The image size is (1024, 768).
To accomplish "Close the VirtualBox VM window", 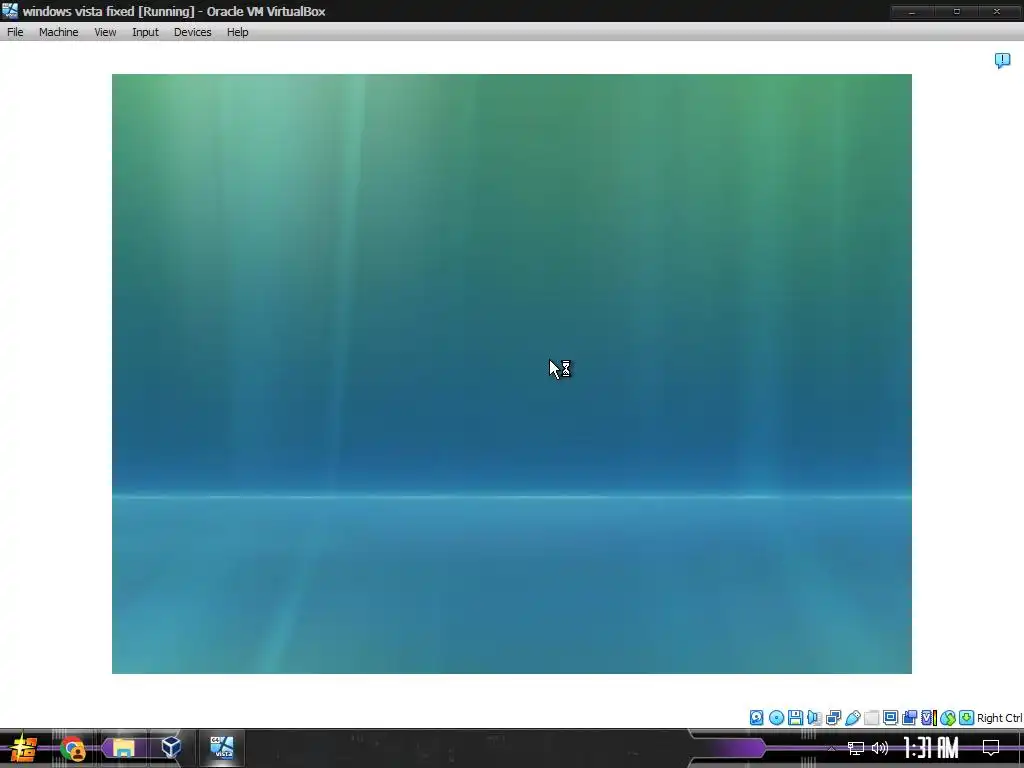I will pos(997,11).
